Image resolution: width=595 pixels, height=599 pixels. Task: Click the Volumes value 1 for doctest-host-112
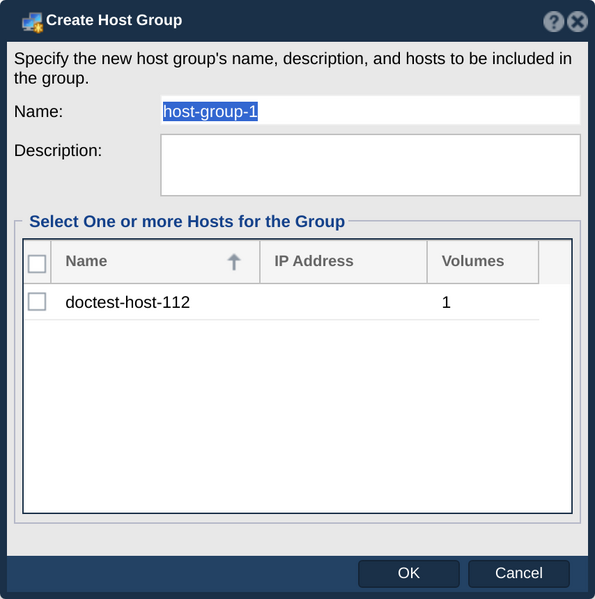point(446,302)
